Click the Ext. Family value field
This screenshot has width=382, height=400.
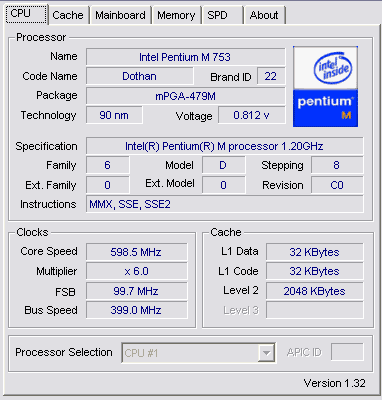pyautogui.click(x=107, y=185)
